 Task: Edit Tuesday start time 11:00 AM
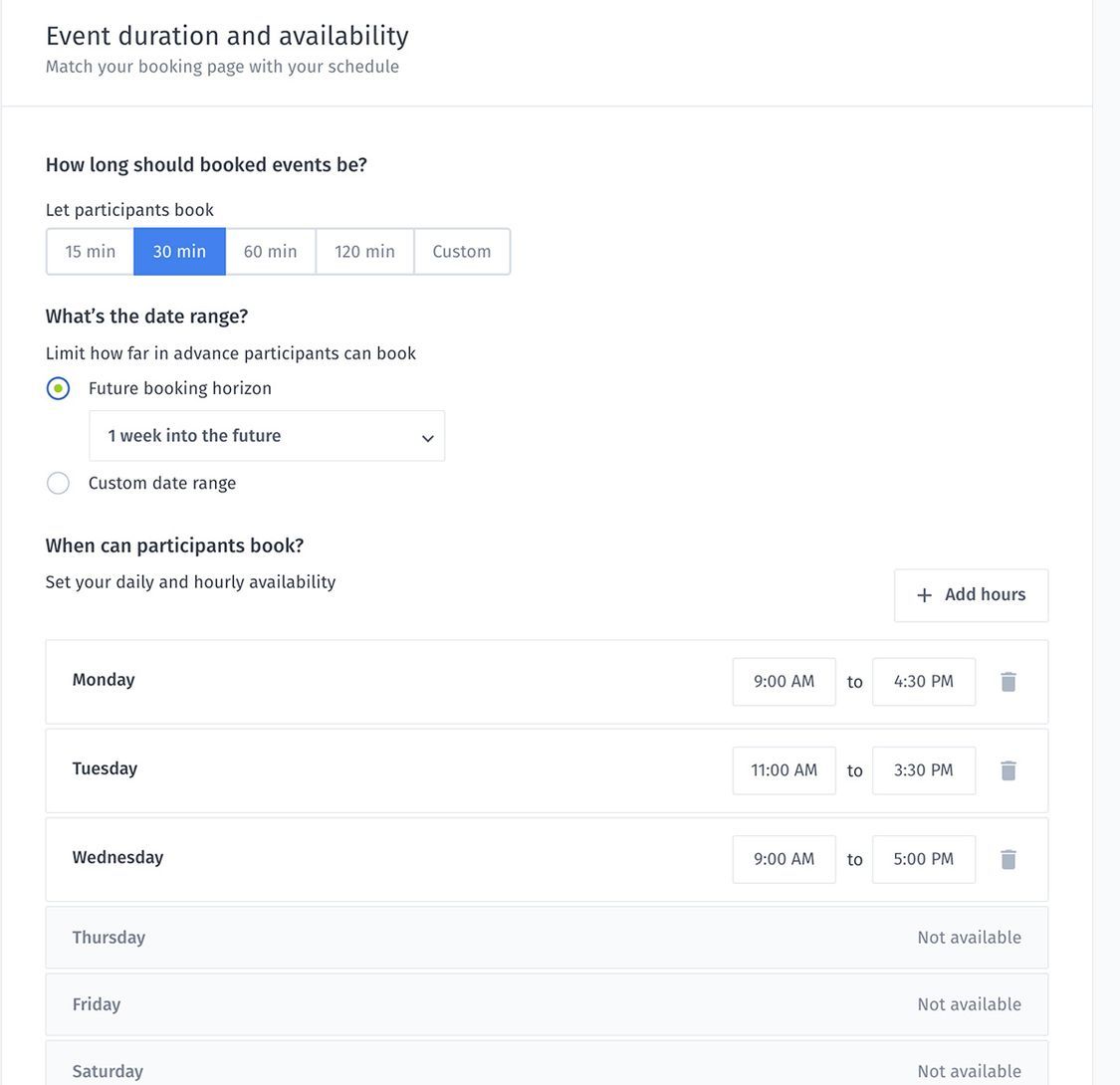click(x=784, y=770)
